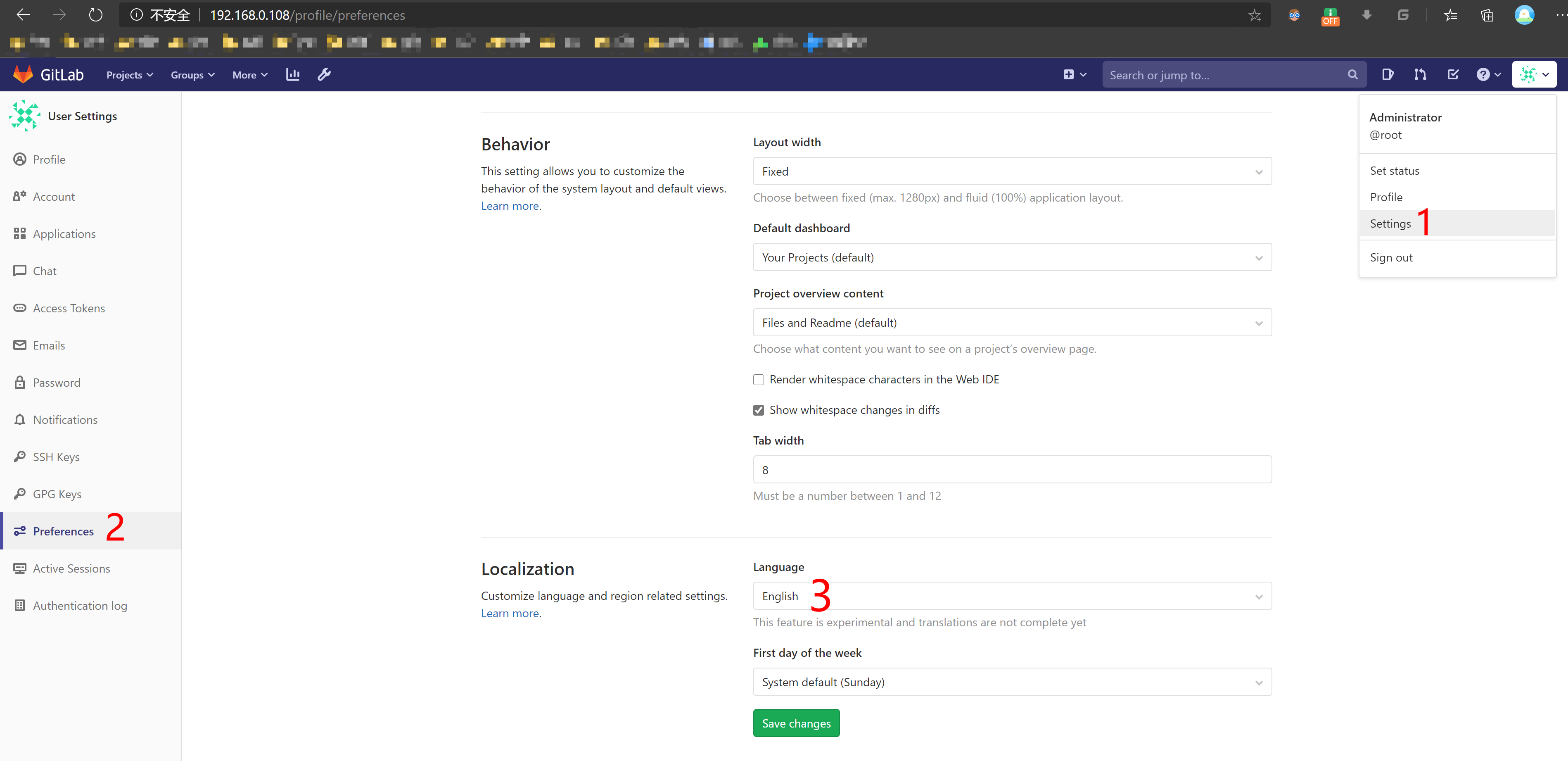This screenshot has height=761, width=1568.
Task: Expand the Layout width Fixed dropdown
Action: click(1012, 171)
